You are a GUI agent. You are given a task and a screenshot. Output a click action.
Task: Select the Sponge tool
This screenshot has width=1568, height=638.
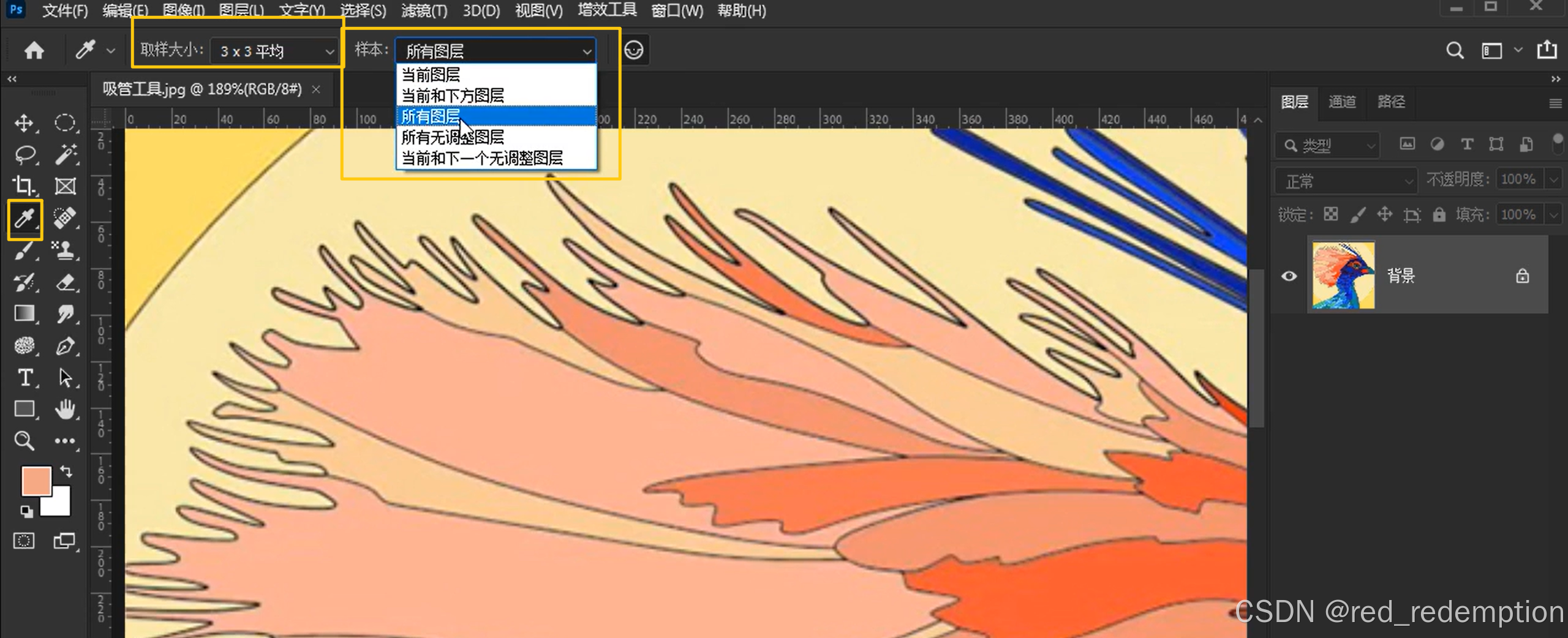coord(24,346)
